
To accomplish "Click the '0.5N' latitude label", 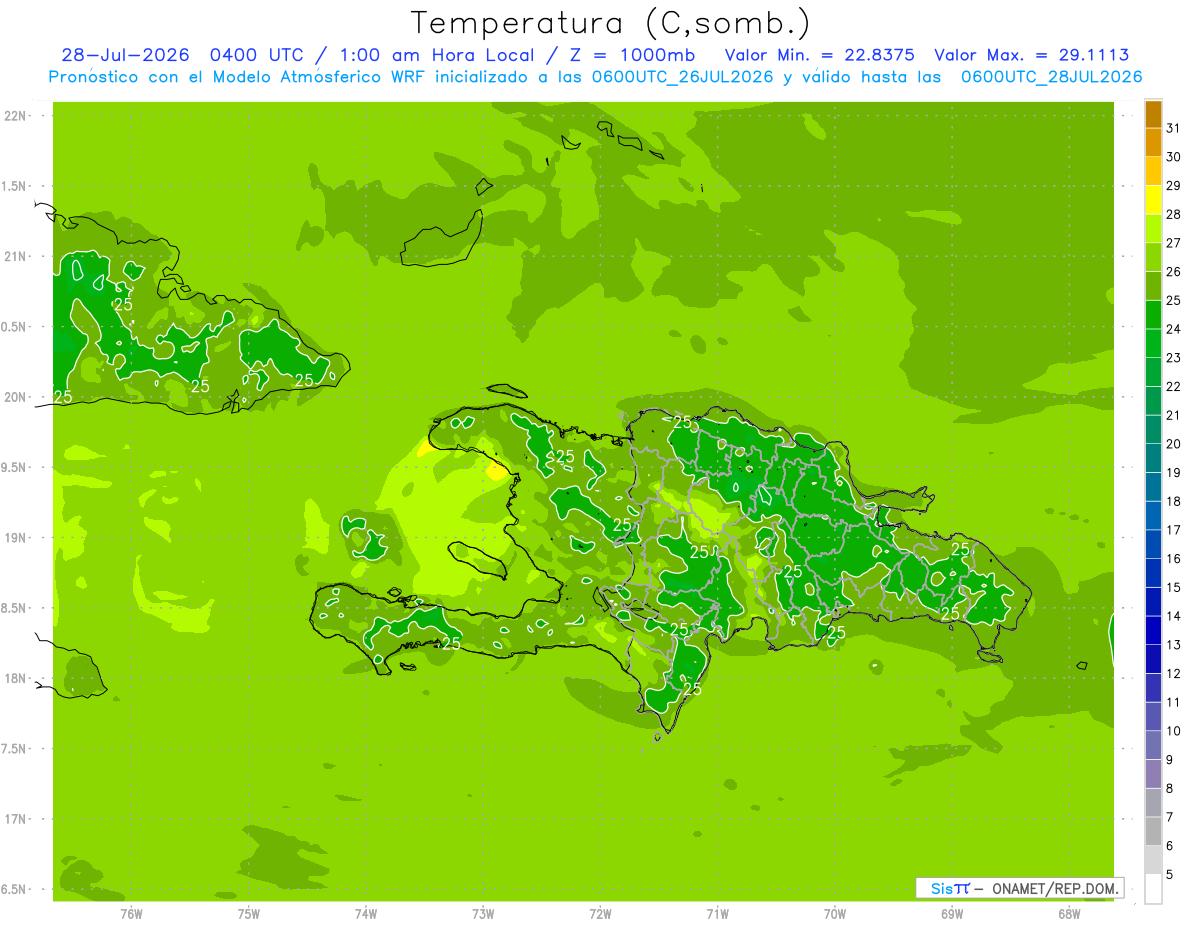I will 15,327.
